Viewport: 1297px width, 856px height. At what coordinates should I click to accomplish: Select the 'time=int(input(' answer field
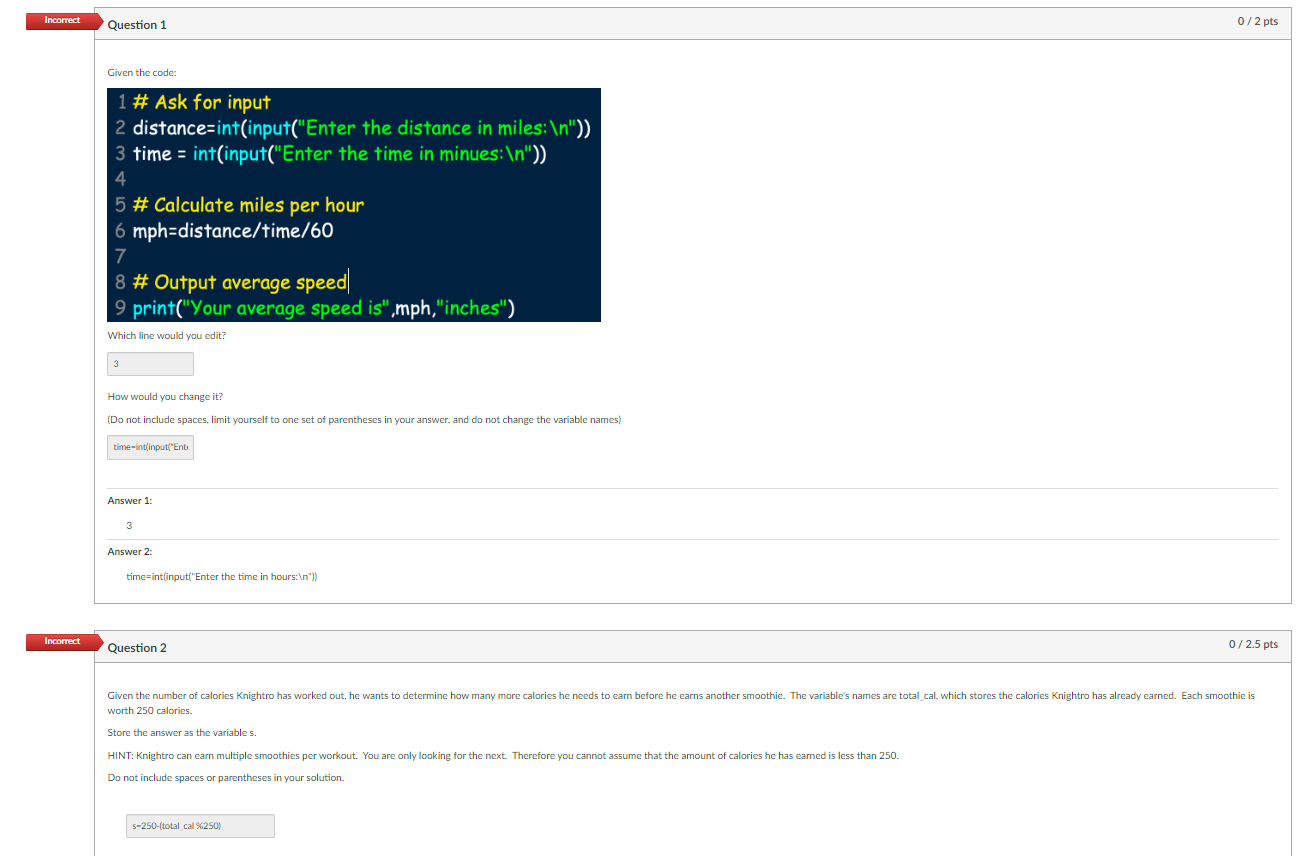click(x=150, y=447)
